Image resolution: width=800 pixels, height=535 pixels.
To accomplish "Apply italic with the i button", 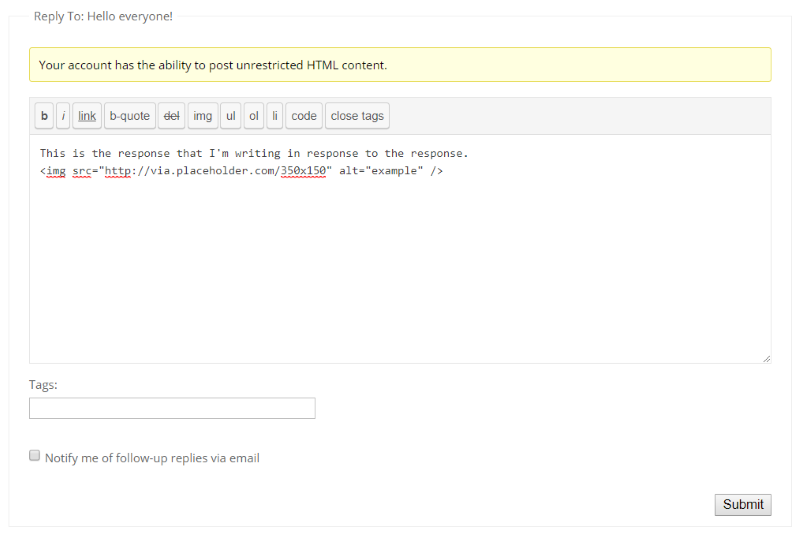I will click(x=63, y=116).
